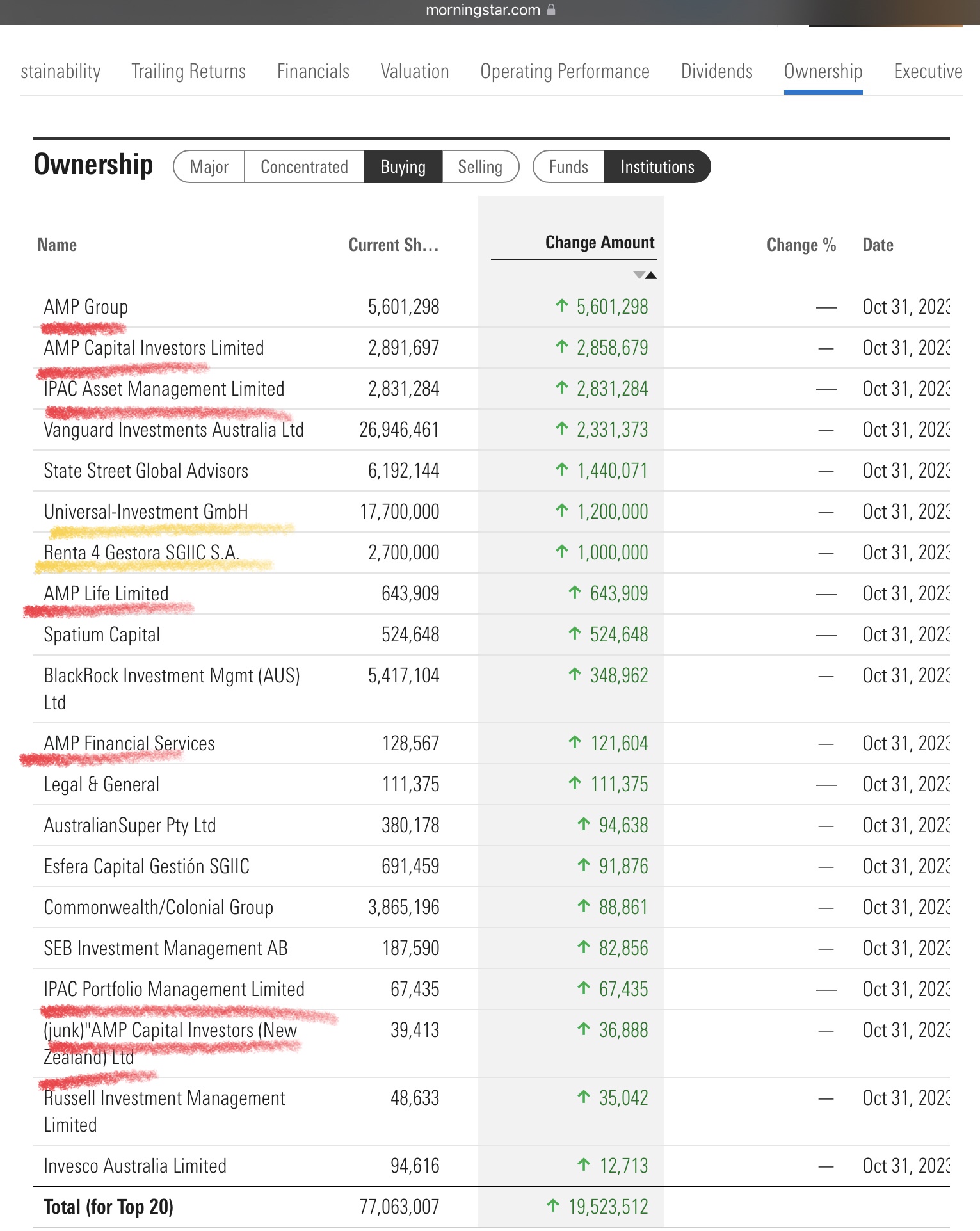Click IPAC Portfolio Management Limited name
Screen dimensions: 980x1231
tap(174, 989)
